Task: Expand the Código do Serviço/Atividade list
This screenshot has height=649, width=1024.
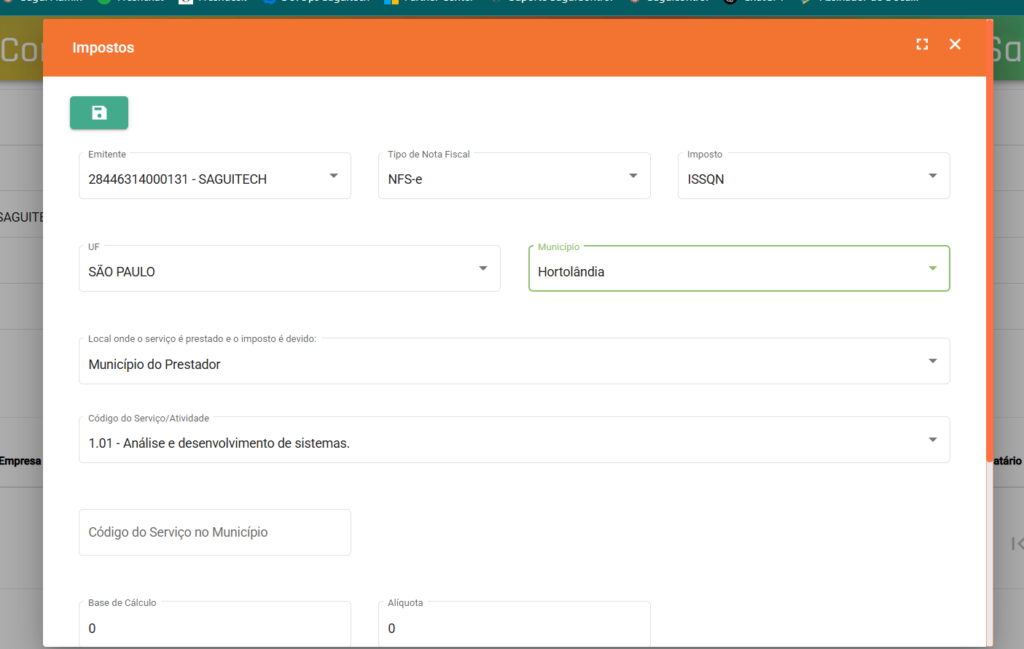Action: click(x=500, y=442)
